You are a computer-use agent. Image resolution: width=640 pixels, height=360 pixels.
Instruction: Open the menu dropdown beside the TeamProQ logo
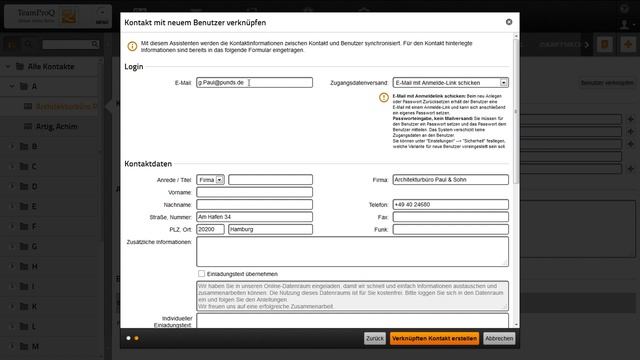(x=102, y=16)
